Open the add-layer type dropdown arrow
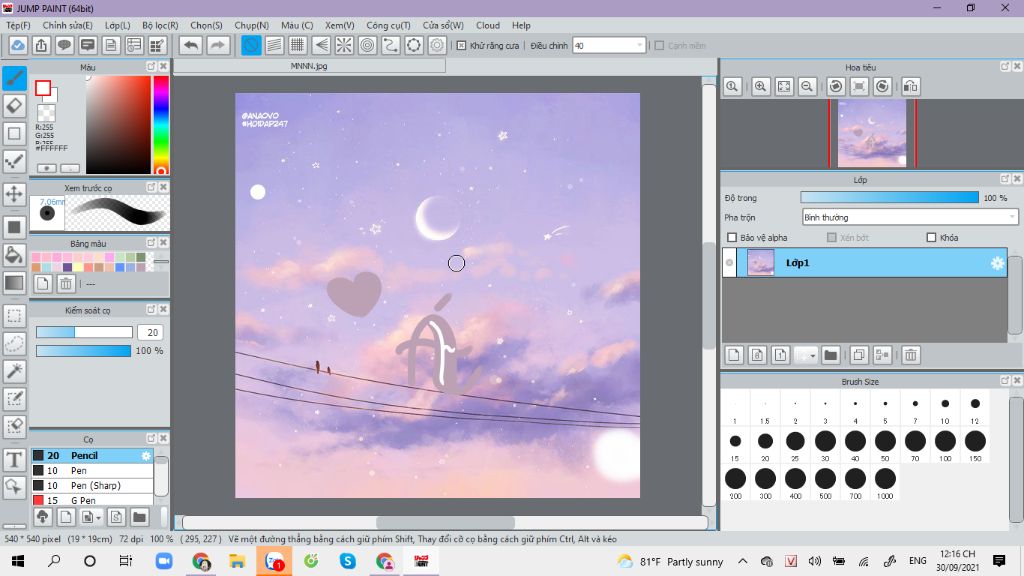This screenshot has height=576, width=1024. point(812,355)
